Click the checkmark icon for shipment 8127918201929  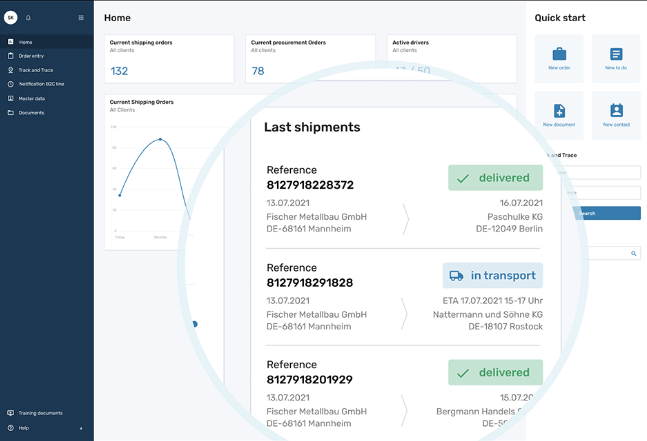pyautogui.click(x=463, y=373)
